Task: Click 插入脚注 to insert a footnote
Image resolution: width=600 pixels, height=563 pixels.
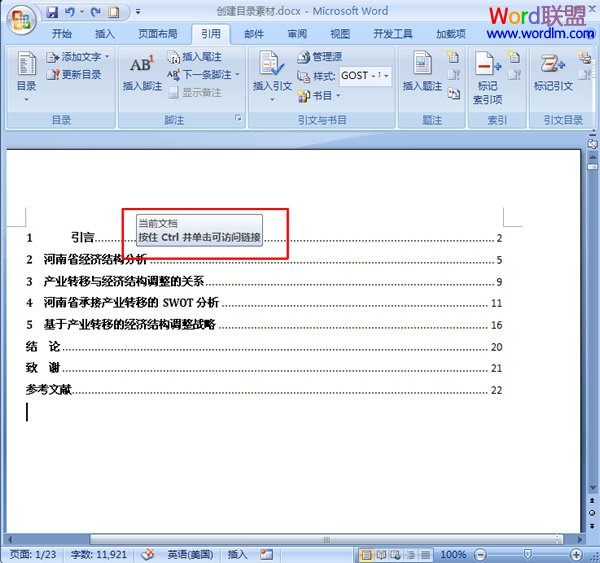Action: coord(142,73)
